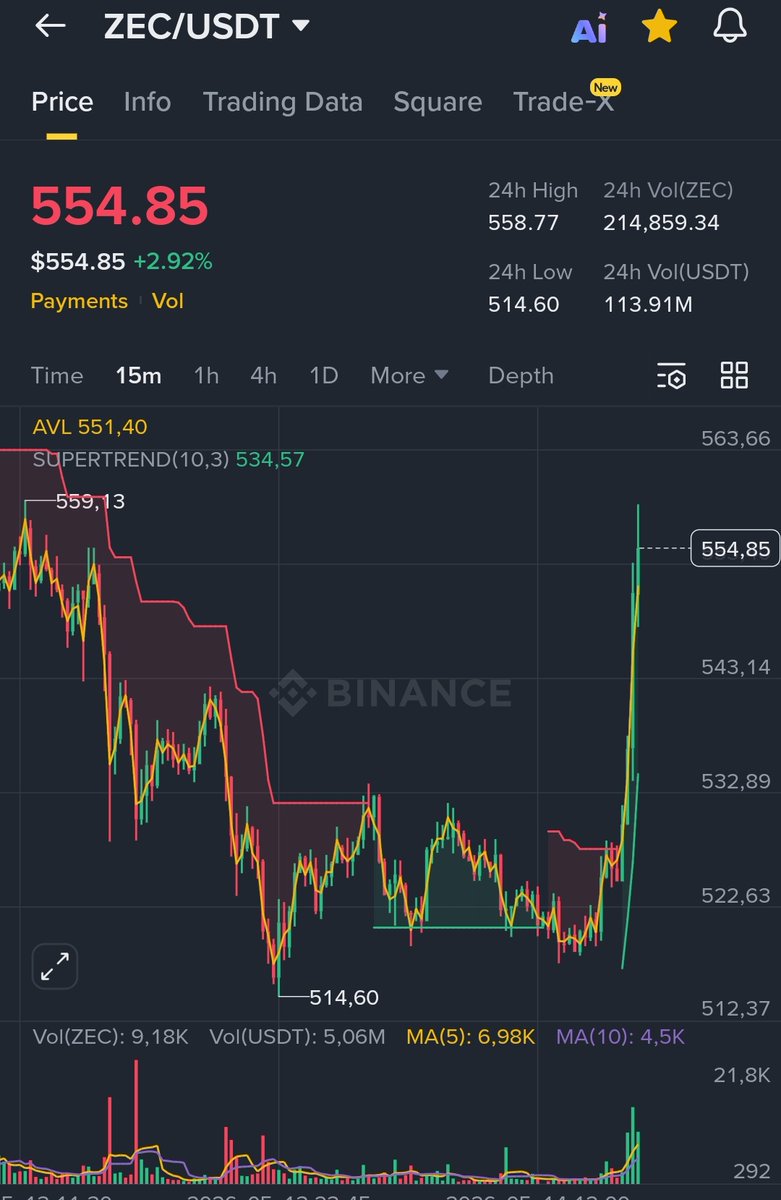
Task: Open the Square tab
Action: (x=438, y=102)
